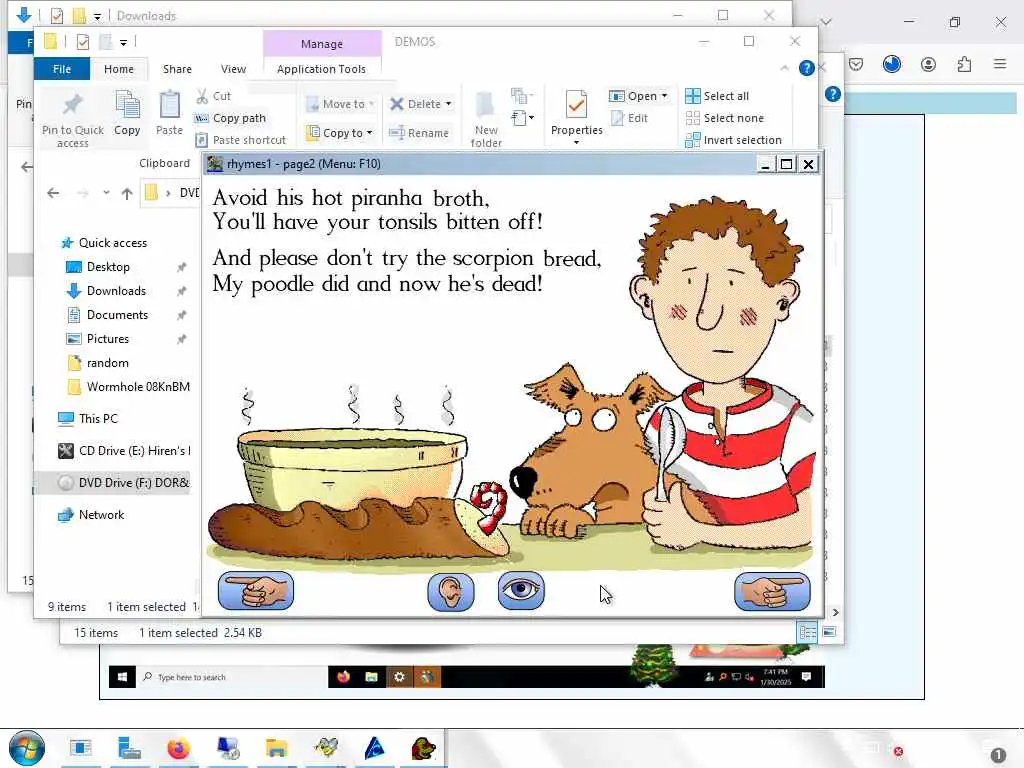Open the Application Tools tab
This screenshot has width=1024, height=768.
coord(321,69)
